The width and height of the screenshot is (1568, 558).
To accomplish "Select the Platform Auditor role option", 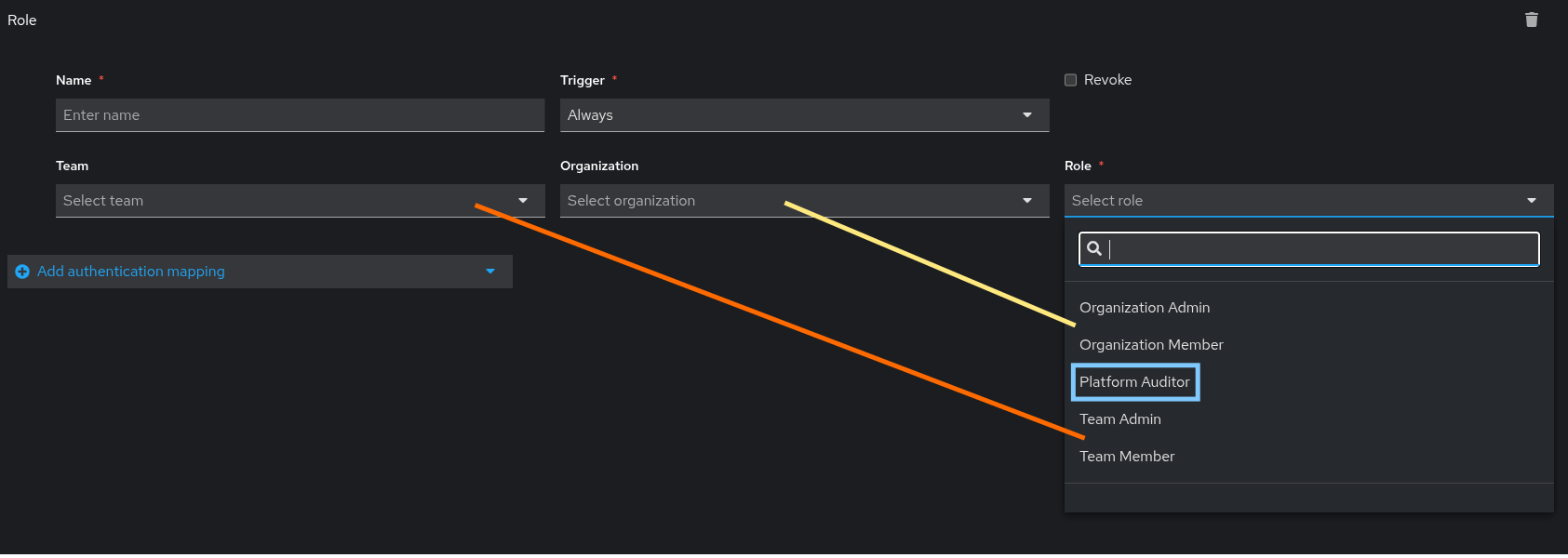I will click(1134, 382).
